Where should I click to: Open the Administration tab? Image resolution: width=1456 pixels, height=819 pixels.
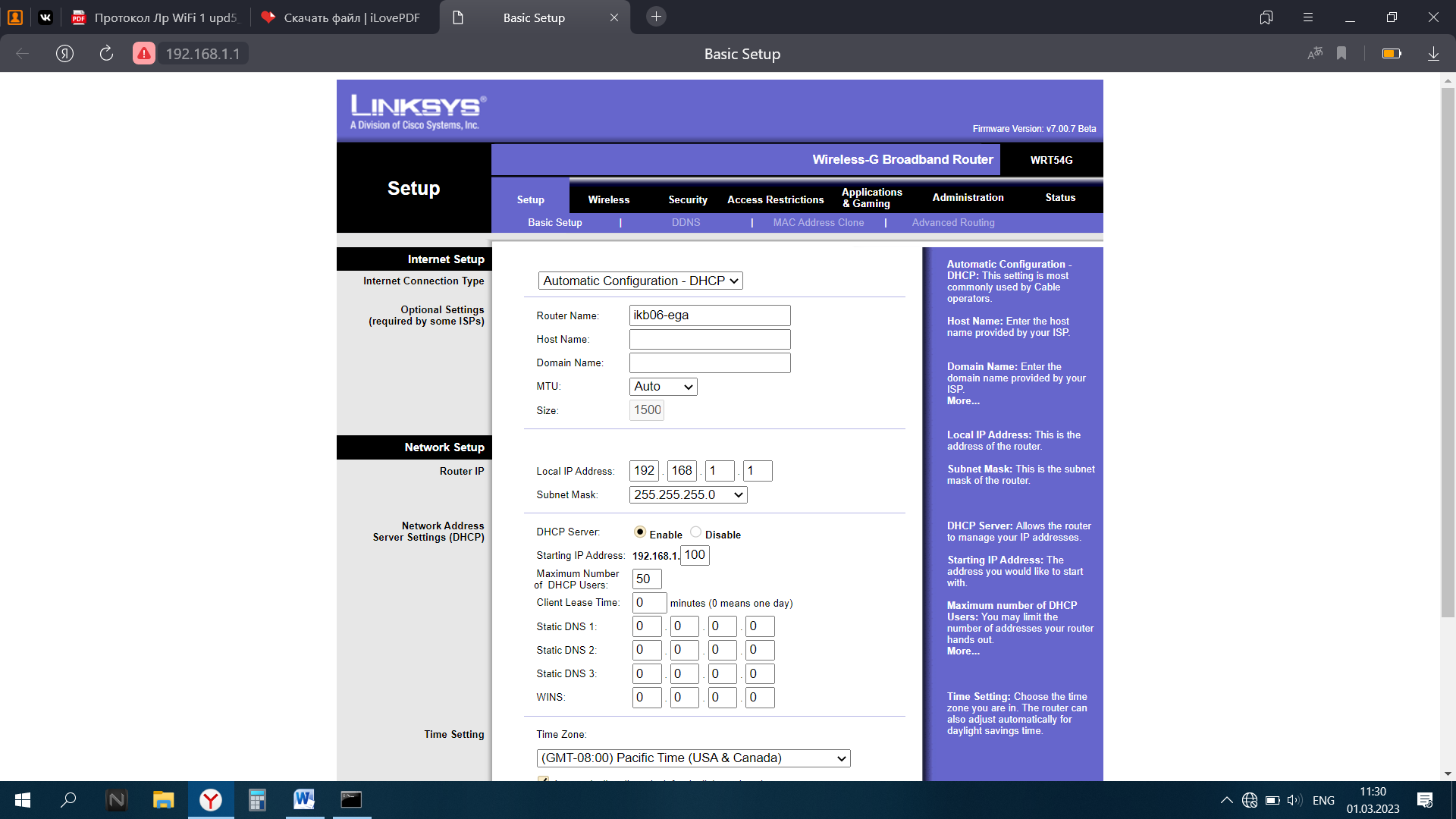pos(968,197)
